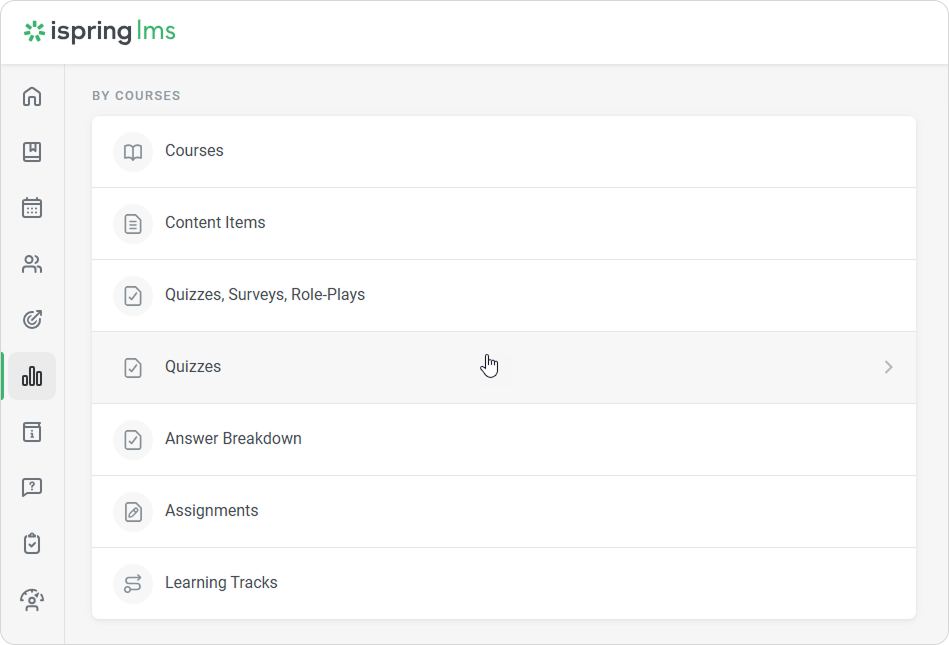The height and width of the screenshot is (645, 949).
Task: Open the users sidebar icon
Action: click(32, 264)
